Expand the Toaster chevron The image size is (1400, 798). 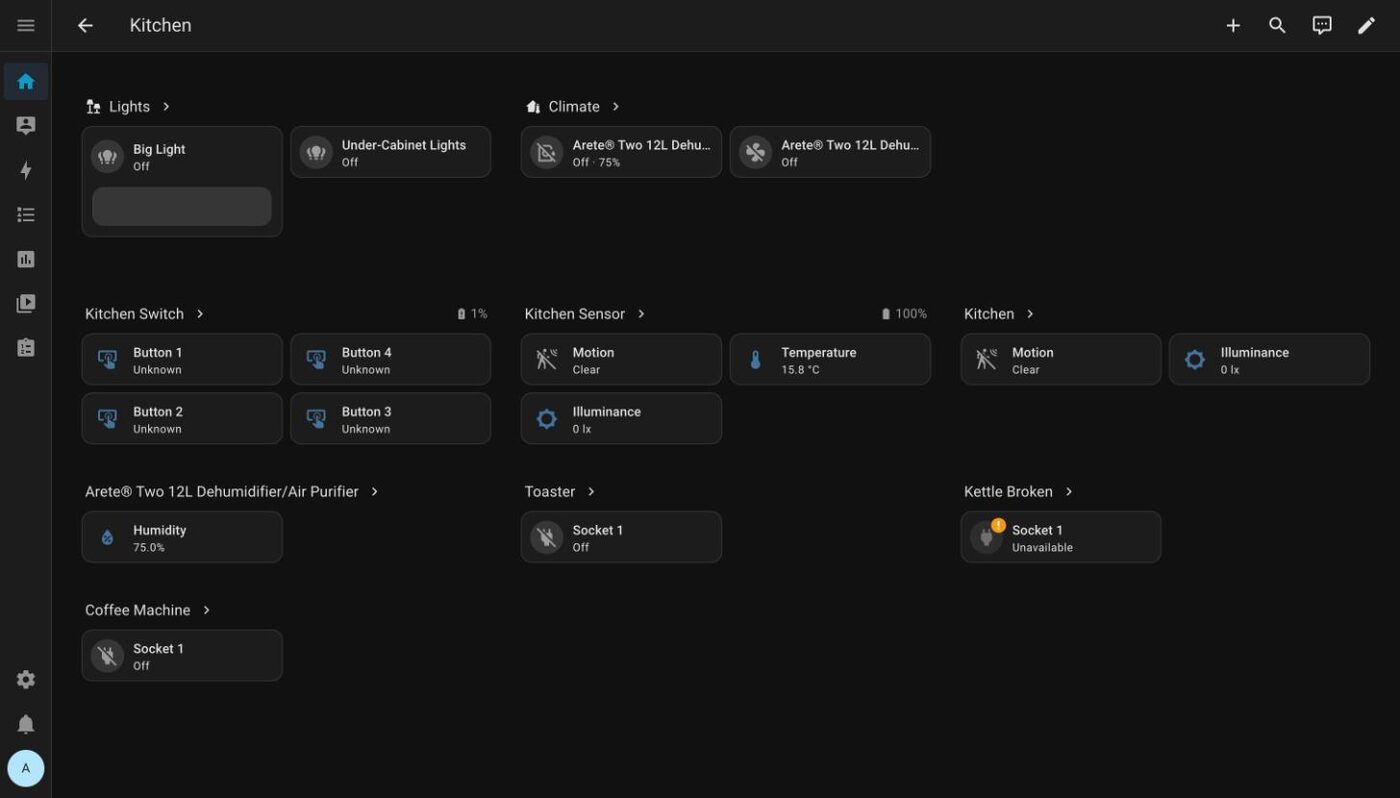(591, 492)
